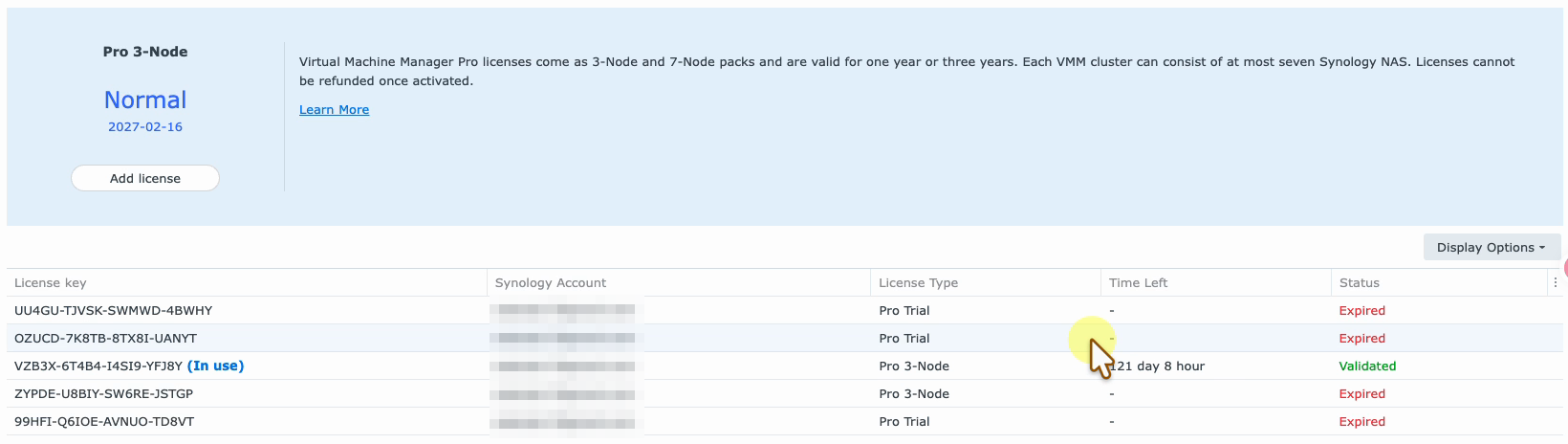Click Pro Trial type in UU4GU row
1568x444 pixels.
pyautogui.click(x=904, y=311)
